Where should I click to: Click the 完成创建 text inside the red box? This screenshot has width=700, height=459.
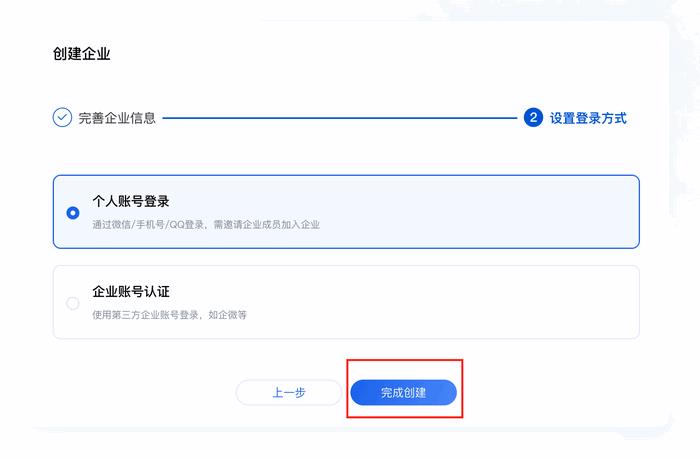click(404, 392)
